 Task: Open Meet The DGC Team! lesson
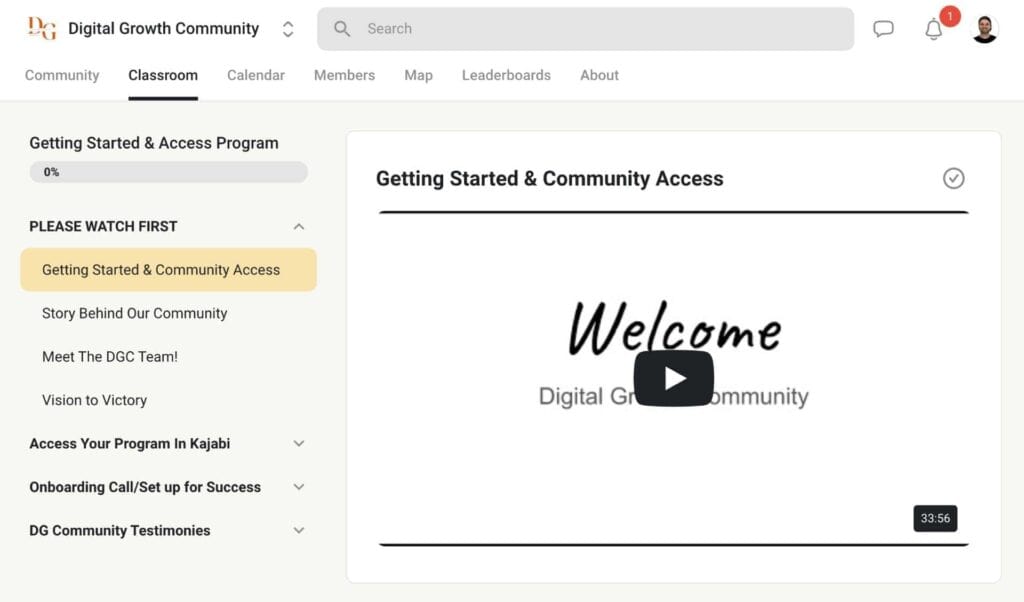click(x=110, y=356)
